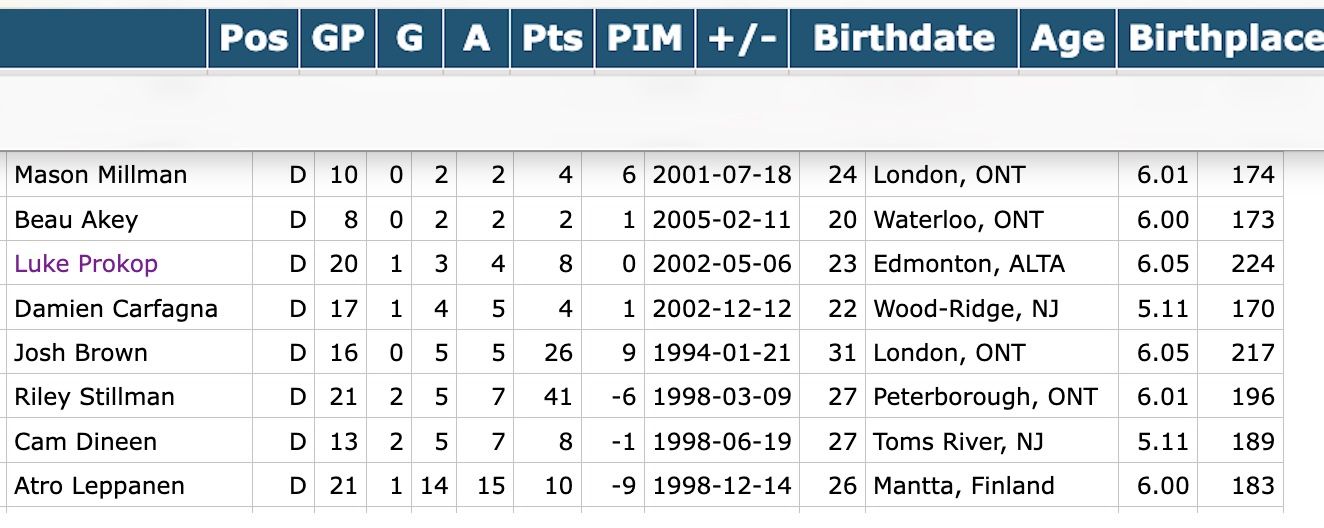
Task: Open the Damien Carfagna row name
Action: point(116,309)
